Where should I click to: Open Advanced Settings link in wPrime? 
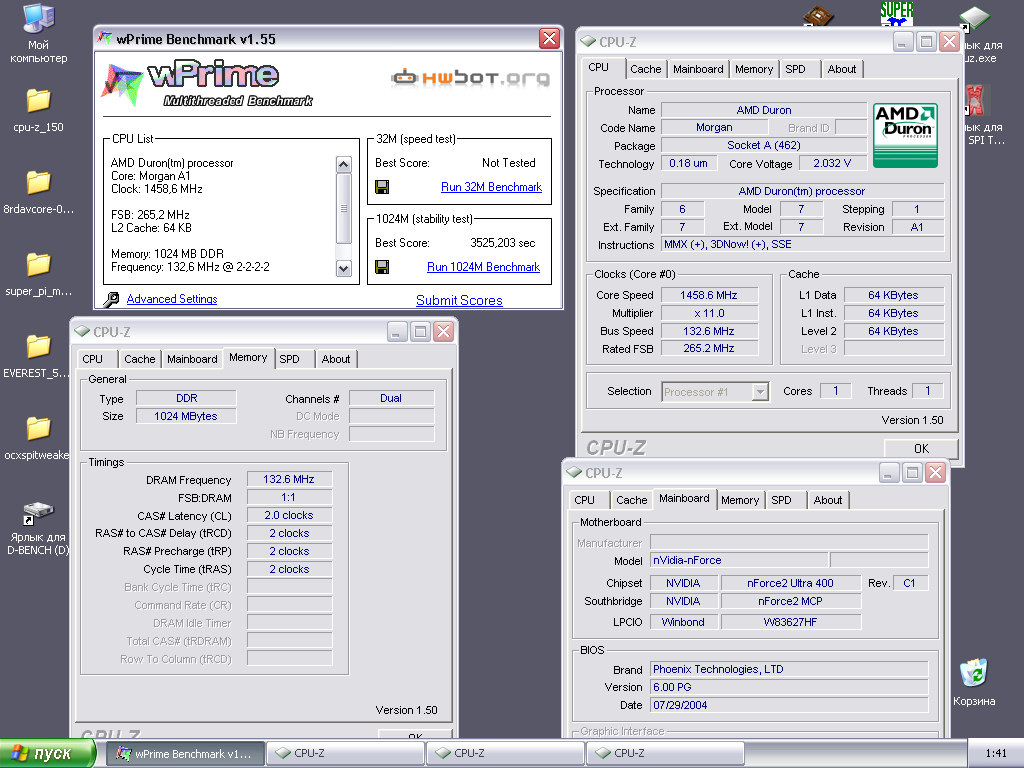(x=172, y=299)
